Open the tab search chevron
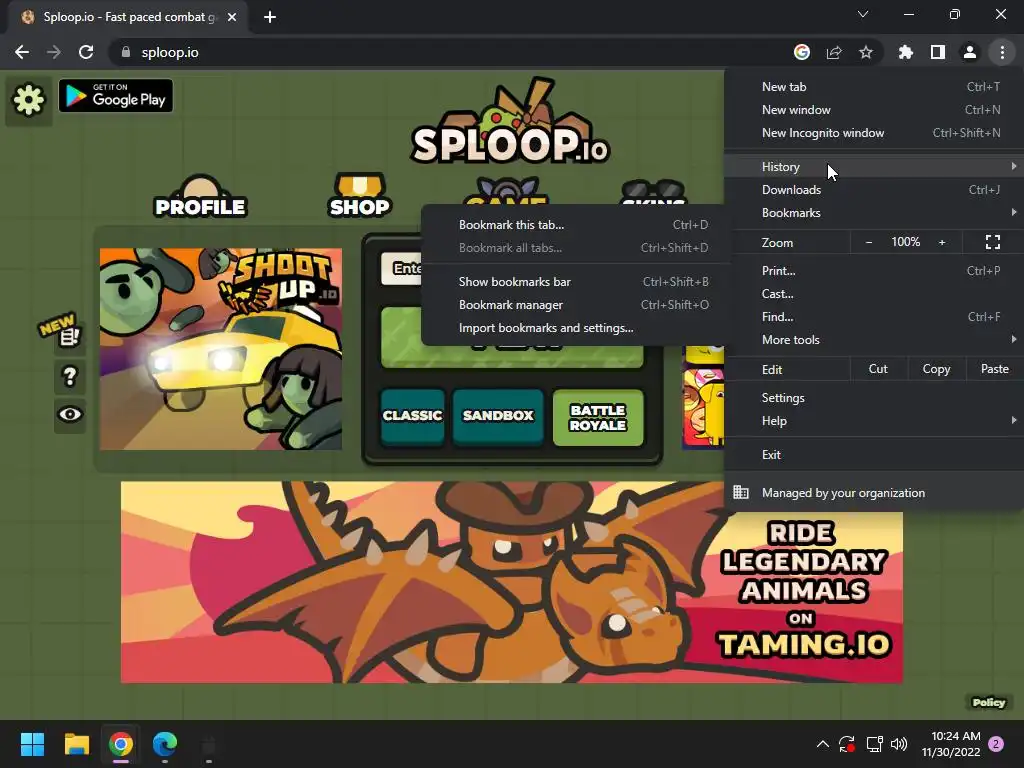The height and width of the screenshot is (768, 1024). 863,14
